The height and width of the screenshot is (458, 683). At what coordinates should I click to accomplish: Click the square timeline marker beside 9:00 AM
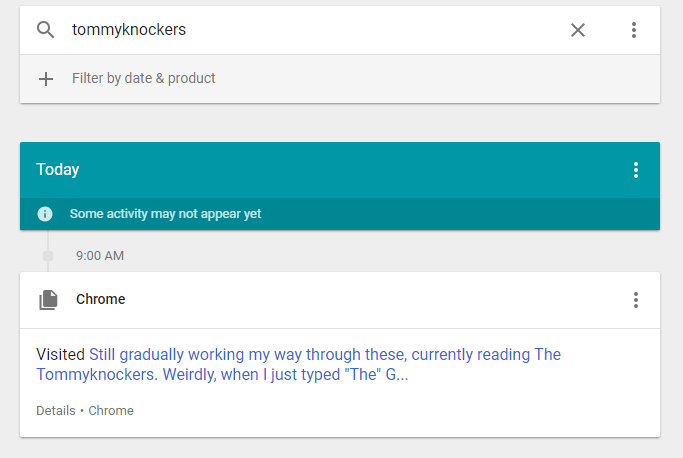coord(48,256)
